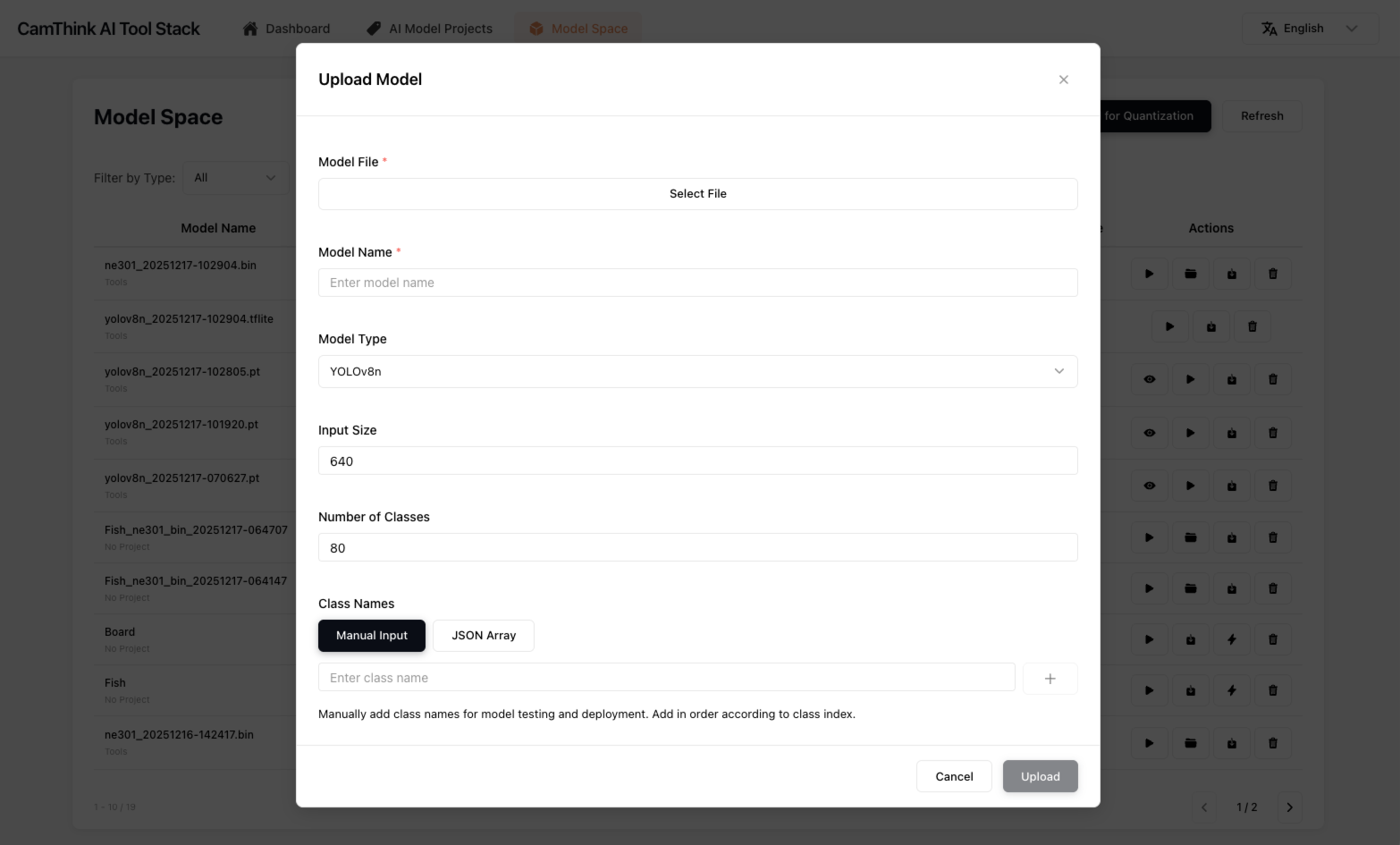
Task: Trigger quantization lightning icon for the Fish model
Action: (1232, 690)
